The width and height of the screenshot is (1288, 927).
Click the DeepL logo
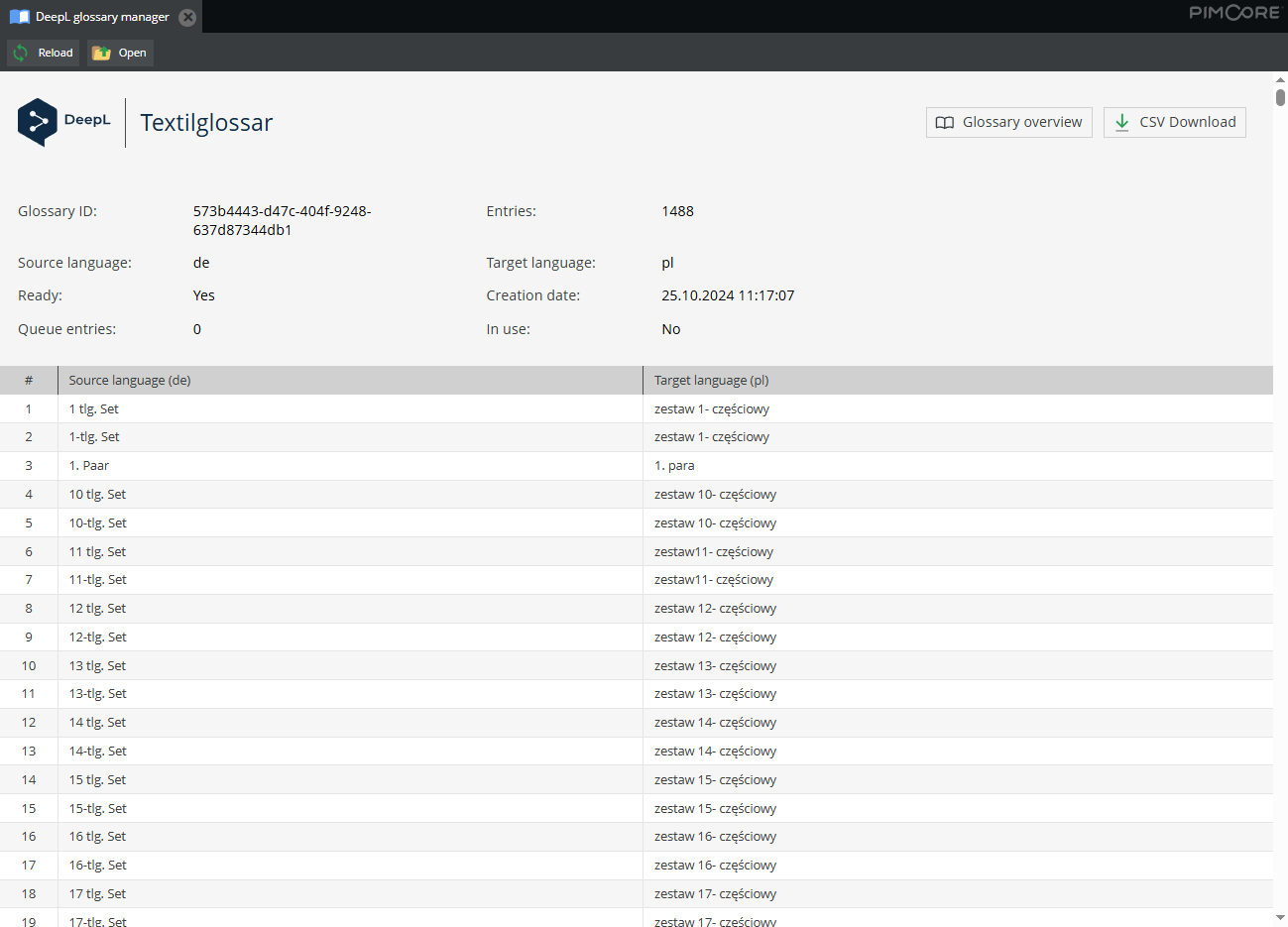pos(64,122)
